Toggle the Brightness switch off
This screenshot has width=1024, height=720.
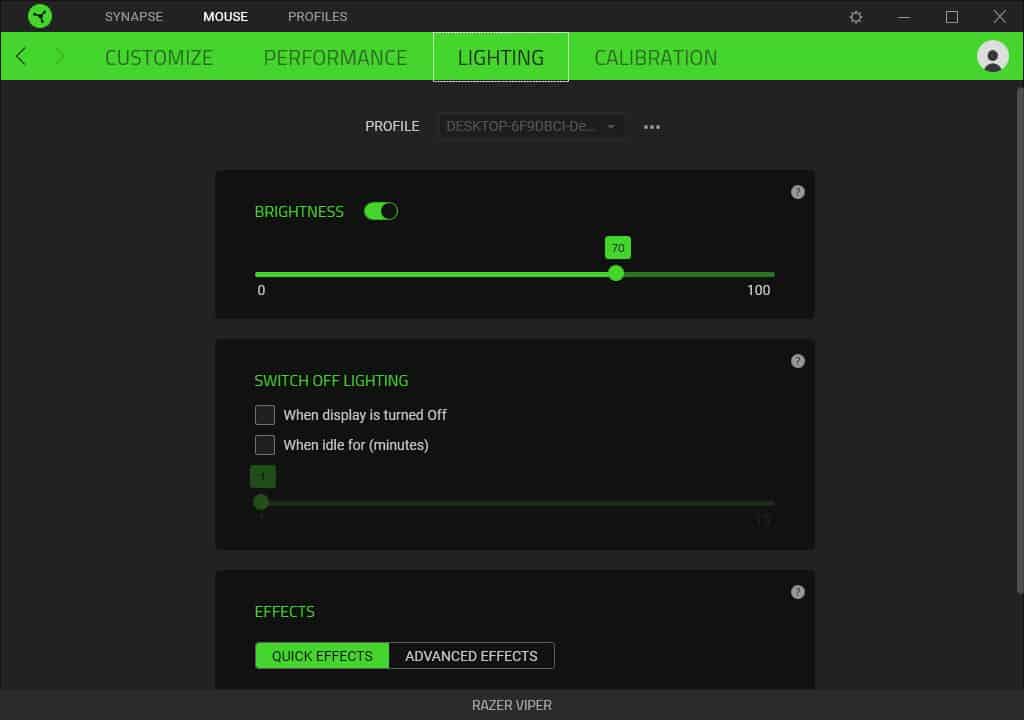(x=381, y=211)
